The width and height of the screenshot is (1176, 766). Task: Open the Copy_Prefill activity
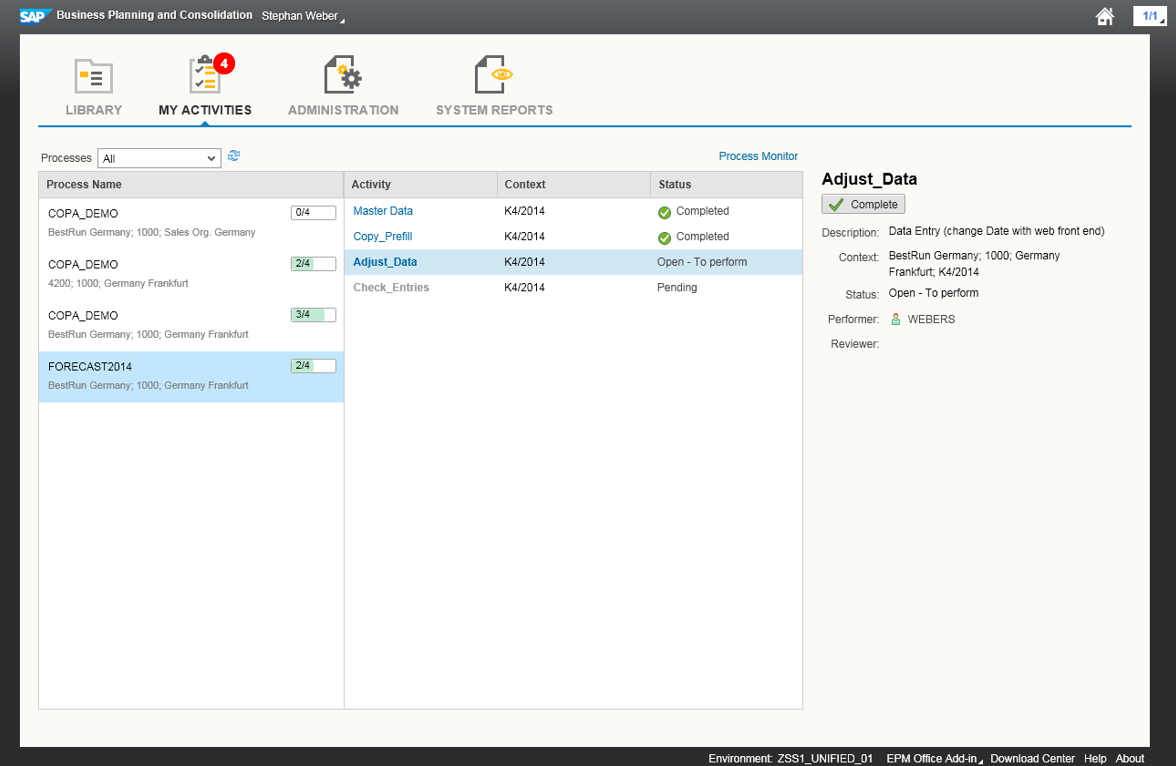[382, 236]
